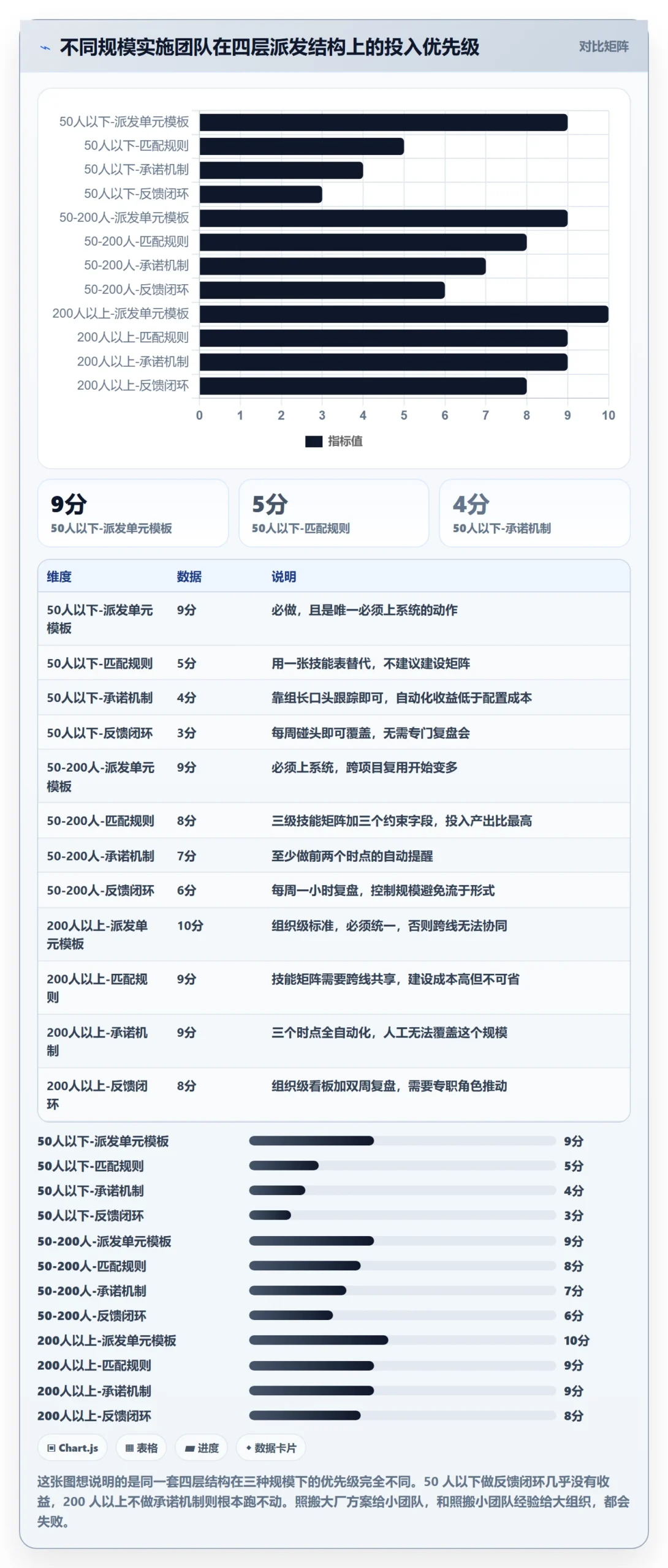
Task: Click the 10分 value in the progress list
Action: coord(577,1340)
